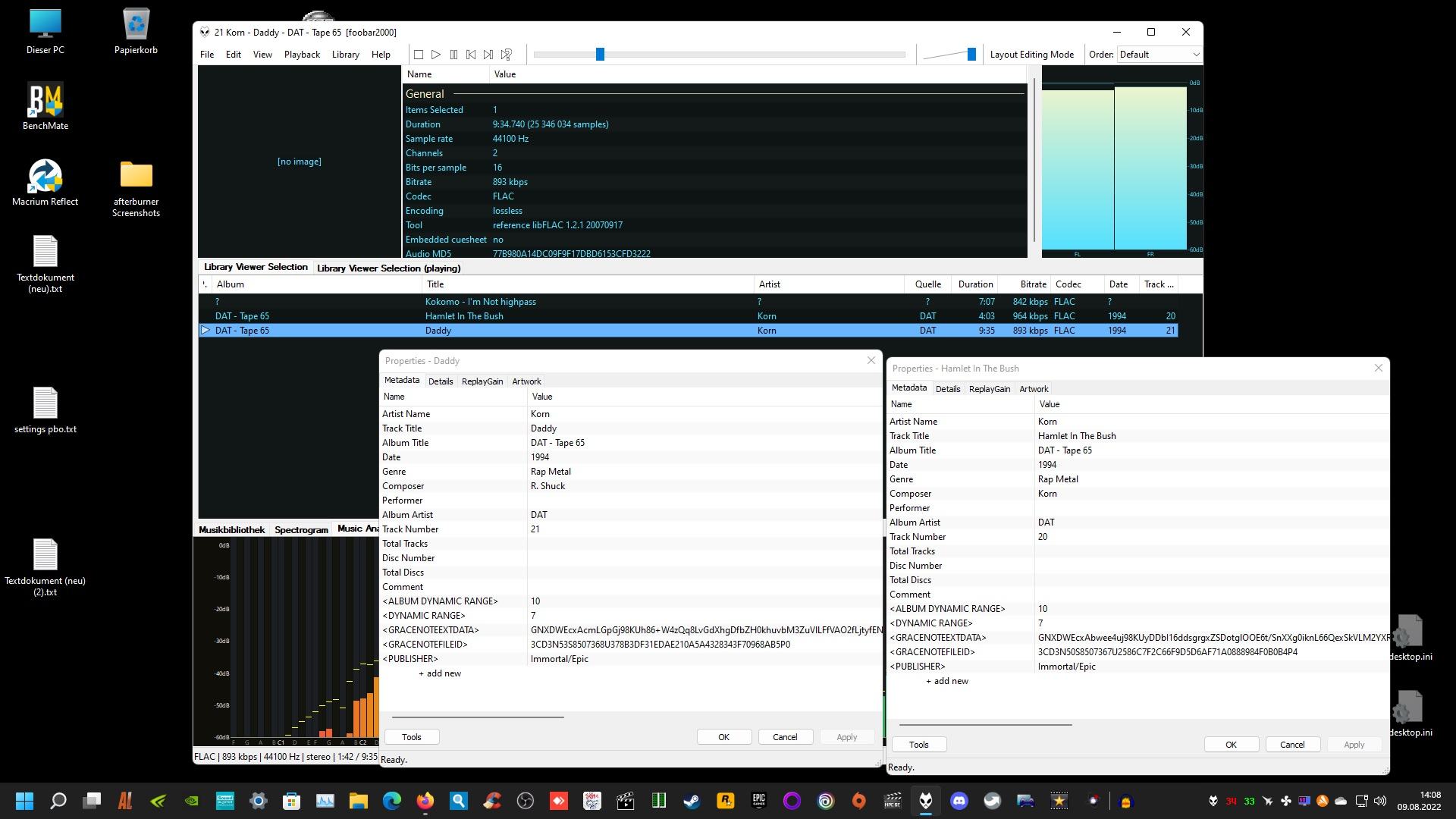Skip to the previous track
The image size is (1456, 819).
click(471, 55)
